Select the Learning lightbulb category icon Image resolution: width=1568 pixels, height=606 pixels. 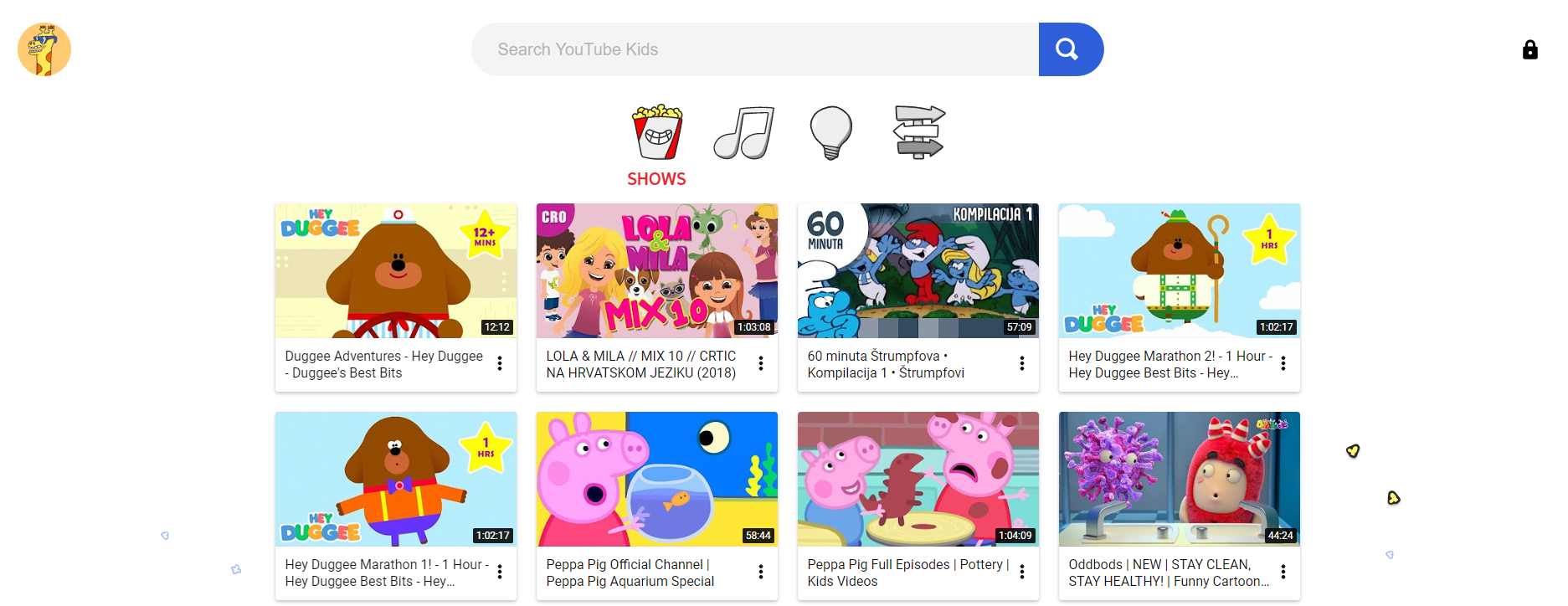click(831, 132)
